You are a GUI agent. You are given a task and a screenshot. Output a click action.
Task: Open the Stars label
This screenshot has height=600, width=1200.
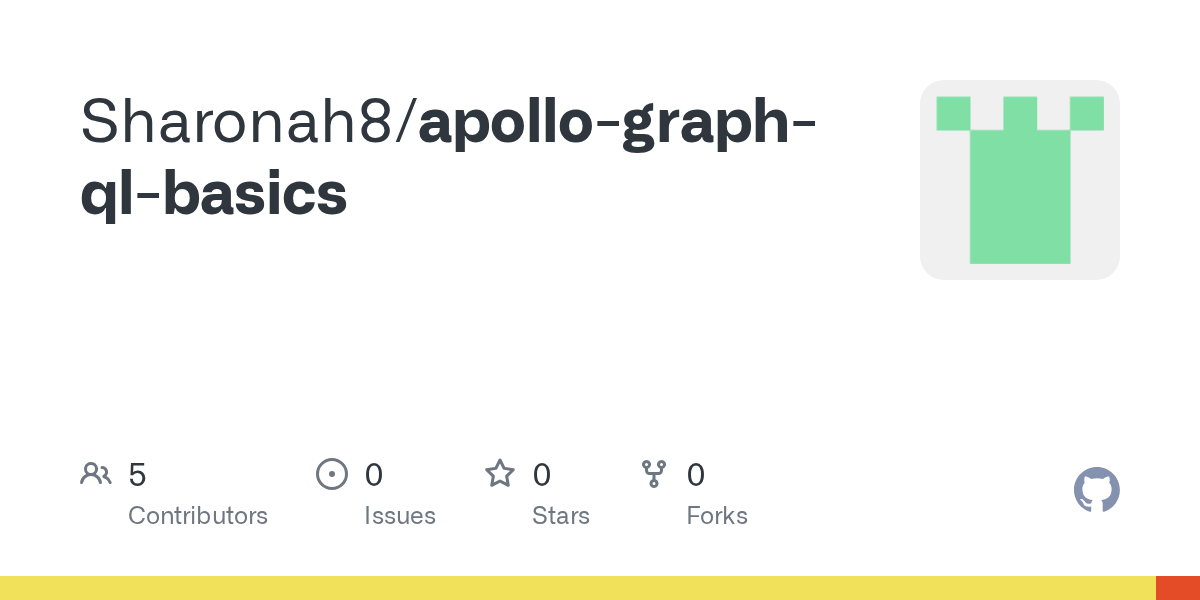[561, 516]
